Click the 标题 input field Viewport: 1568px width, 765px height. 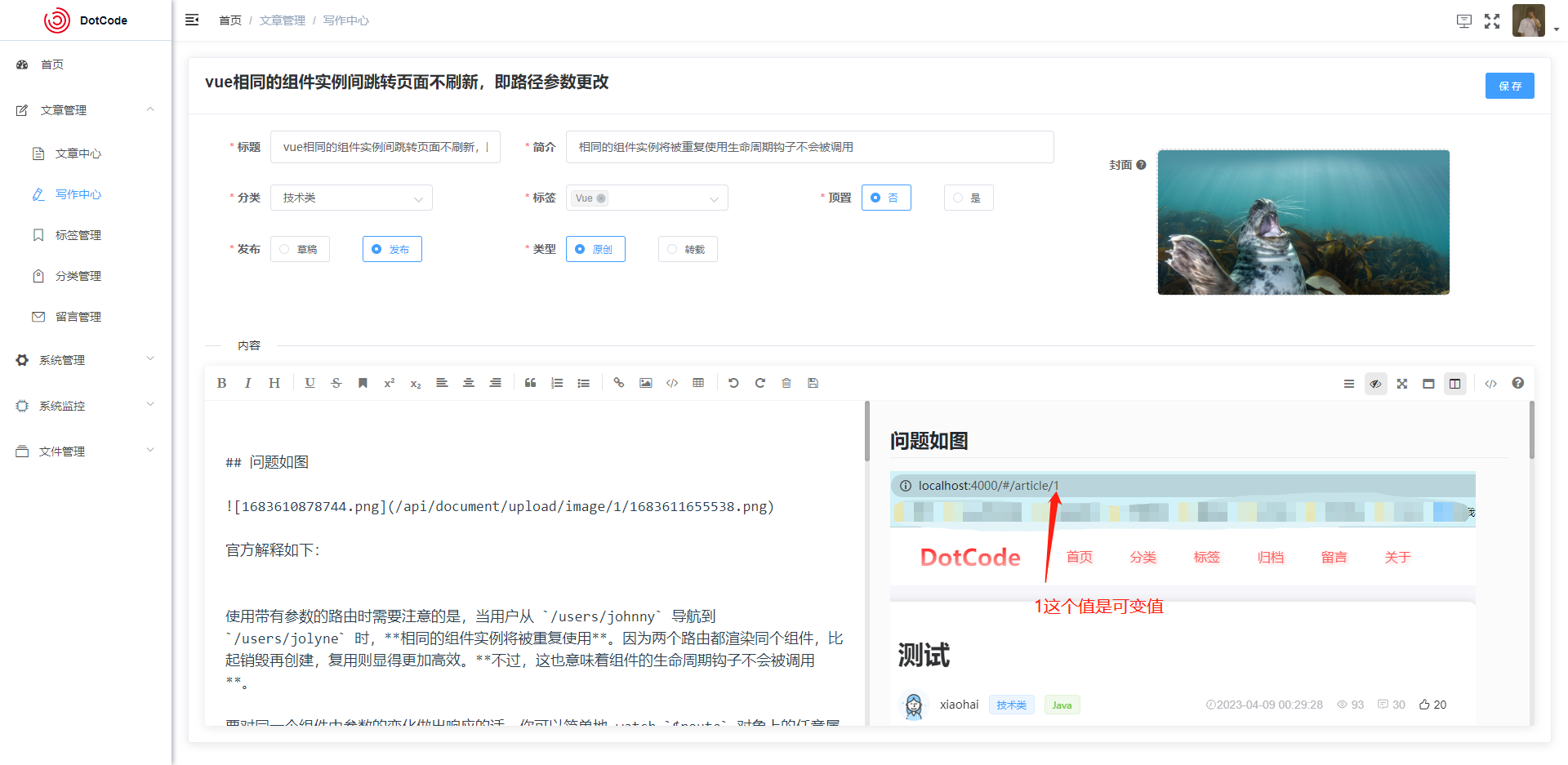point(385,147)
